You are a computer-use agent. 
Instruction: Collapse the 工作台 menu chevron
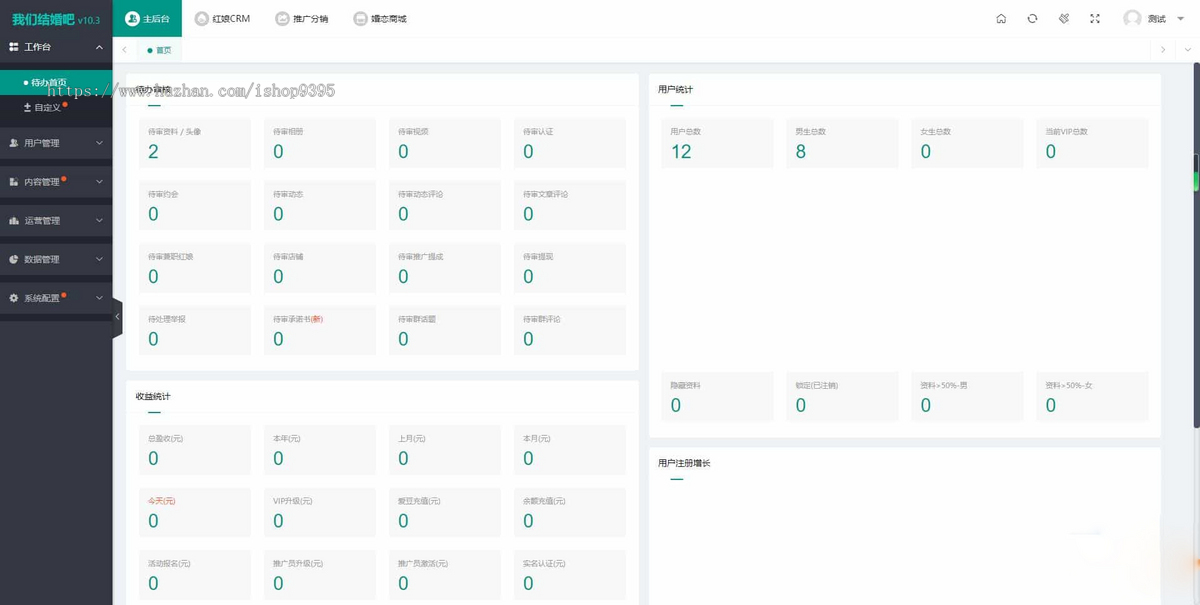[99, 47]
